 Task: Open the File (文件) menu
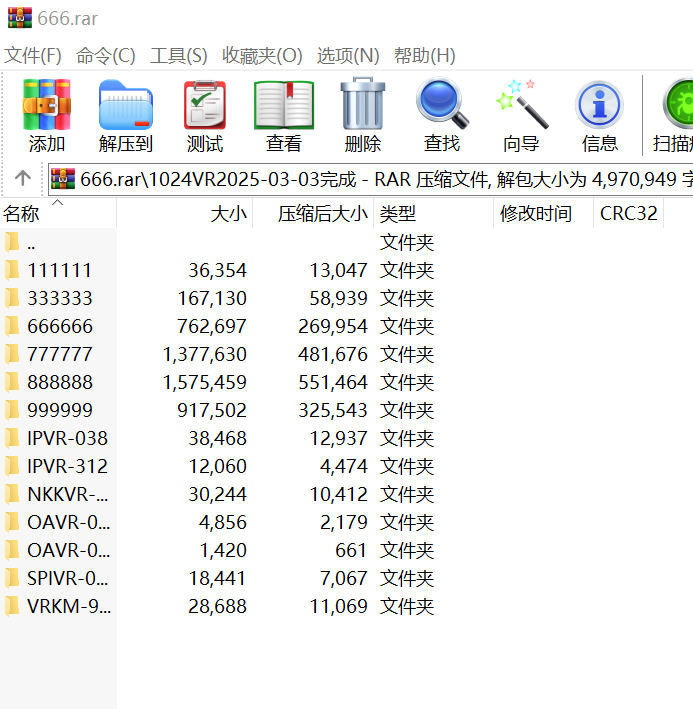click(33, 55)
